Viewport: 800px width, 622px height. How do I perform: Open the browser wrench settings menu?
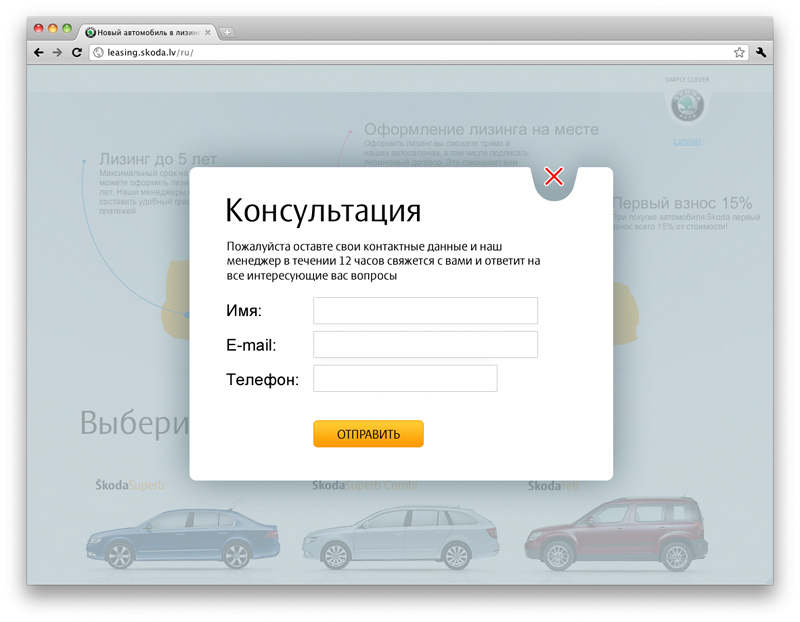761,53
